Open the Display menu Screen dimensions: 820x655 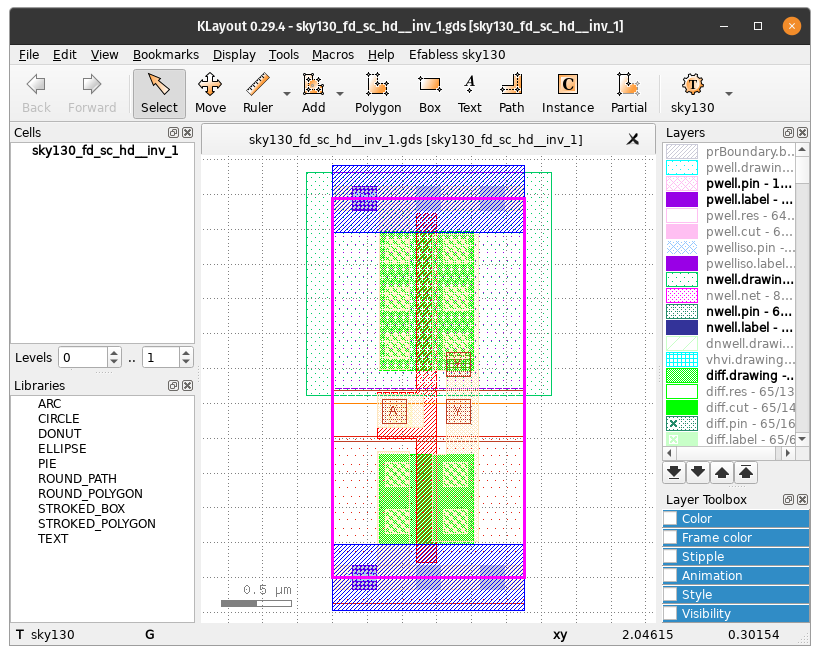pyautogui.click(x=234, y=55)
